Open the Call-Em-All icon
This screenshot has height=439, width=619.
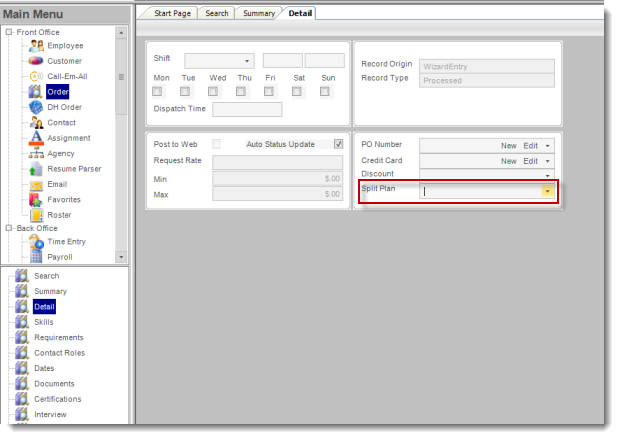pyautogui.click(x=37, y=76)
